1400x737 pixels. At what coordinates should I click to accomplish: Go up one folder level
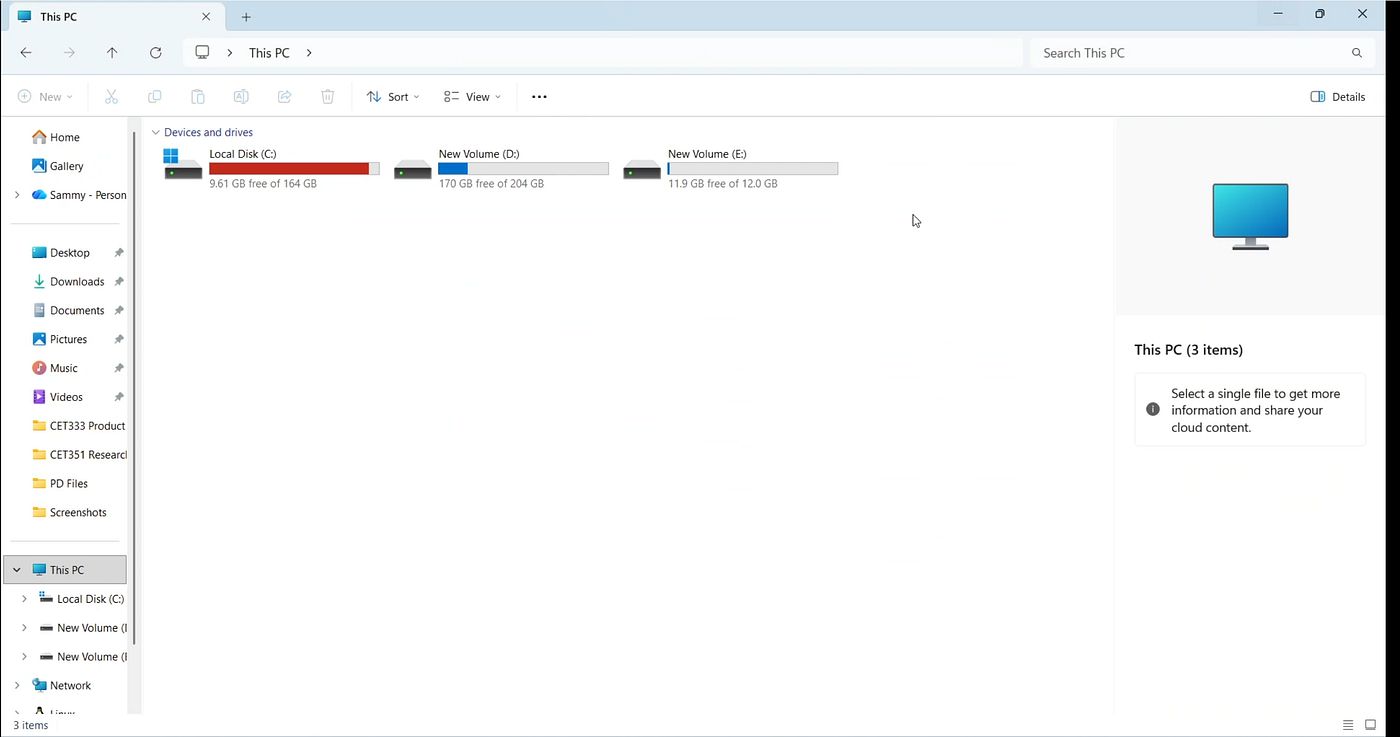pos(112,53)
